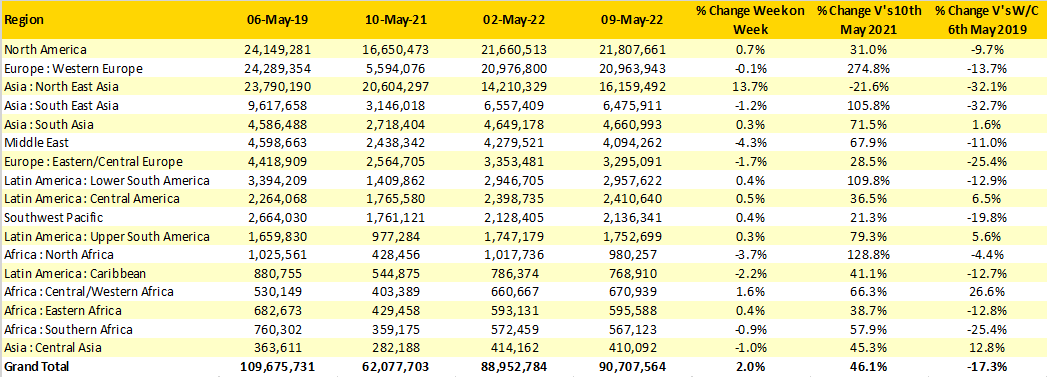Select the % Change V's 10th May 2021 header

869,19
